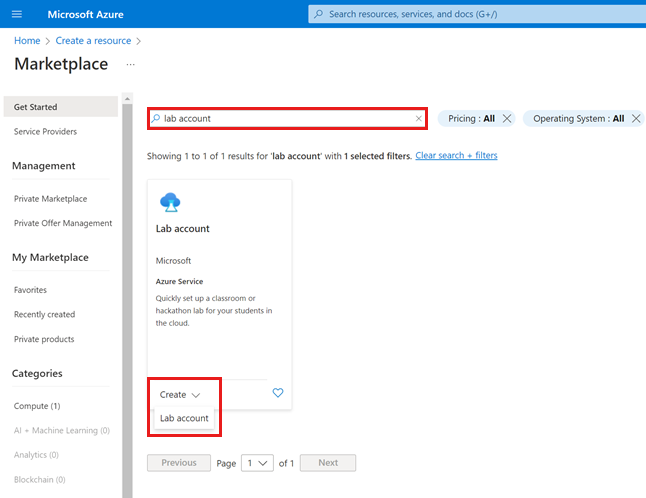The height and width of the screenshot is (498, 646).
Task: Click the card description about classroom lab
Action: pyautogui.click(x=214, y=311)
